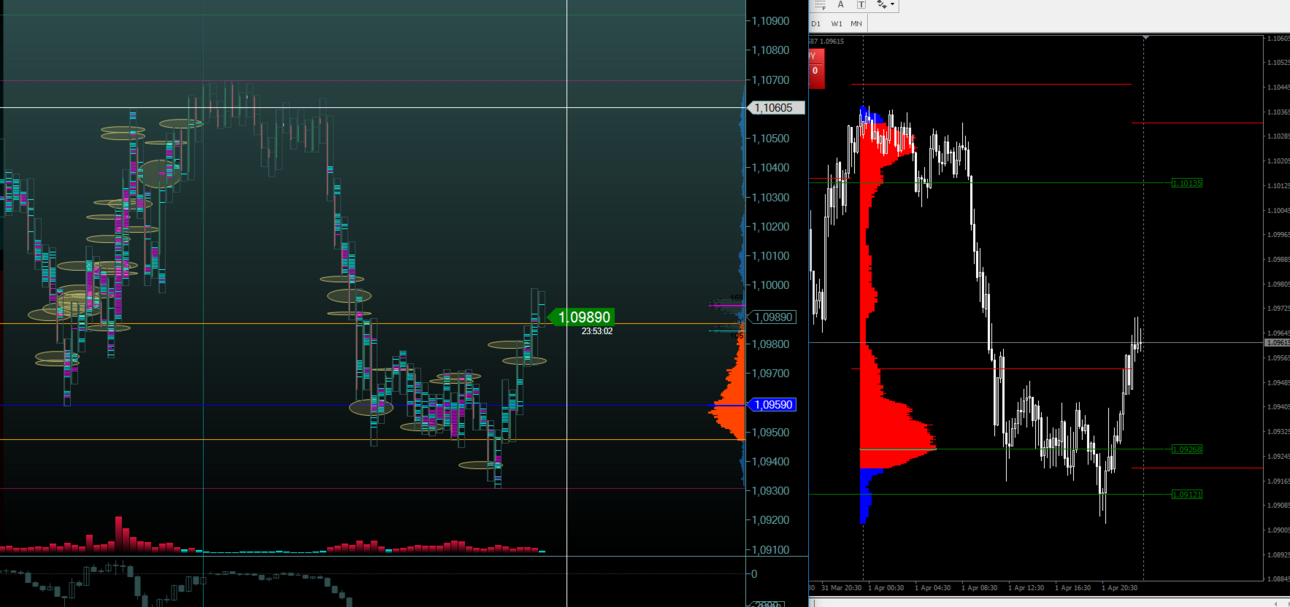Screen dimensions: 1290x607
Task: Click the '1 Apr 08:30' time axis label
Action: 980,588
